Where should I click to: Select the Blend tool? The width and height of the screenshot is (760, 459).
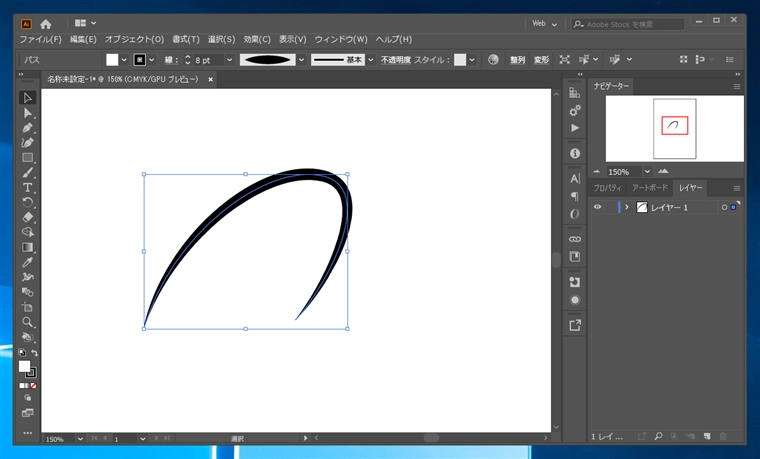point(27,292)
